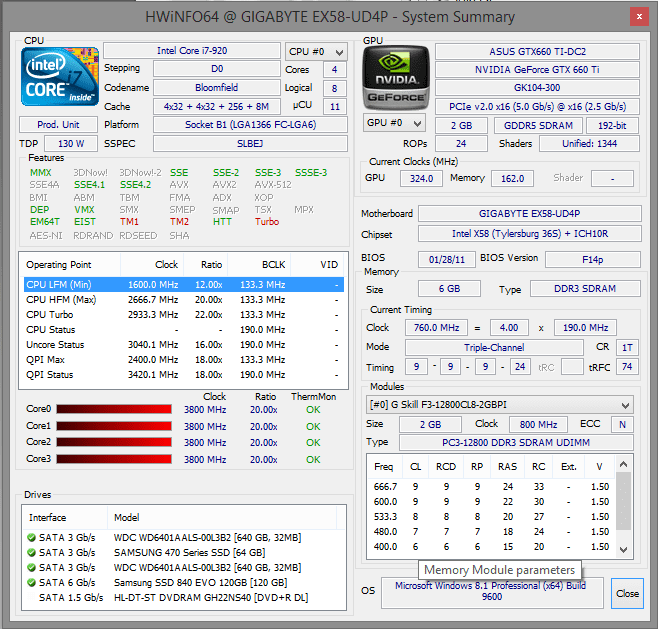Image resolution: width=658 pixels, height=642 pixels.
Task: Click the GIGABYTE EX58-UD4P motherboard field
Action: pyautogui.click(x=530, y=214)
